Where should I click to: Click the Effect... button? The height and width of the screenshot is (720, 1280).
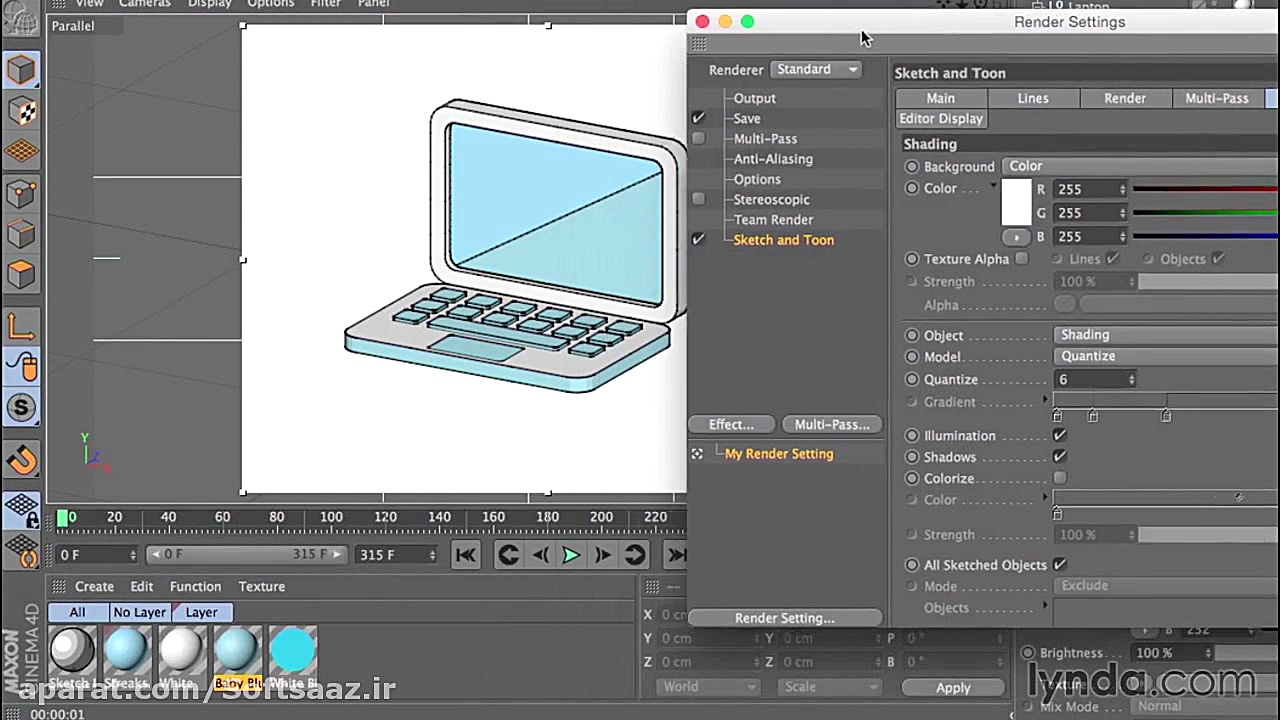731,425
